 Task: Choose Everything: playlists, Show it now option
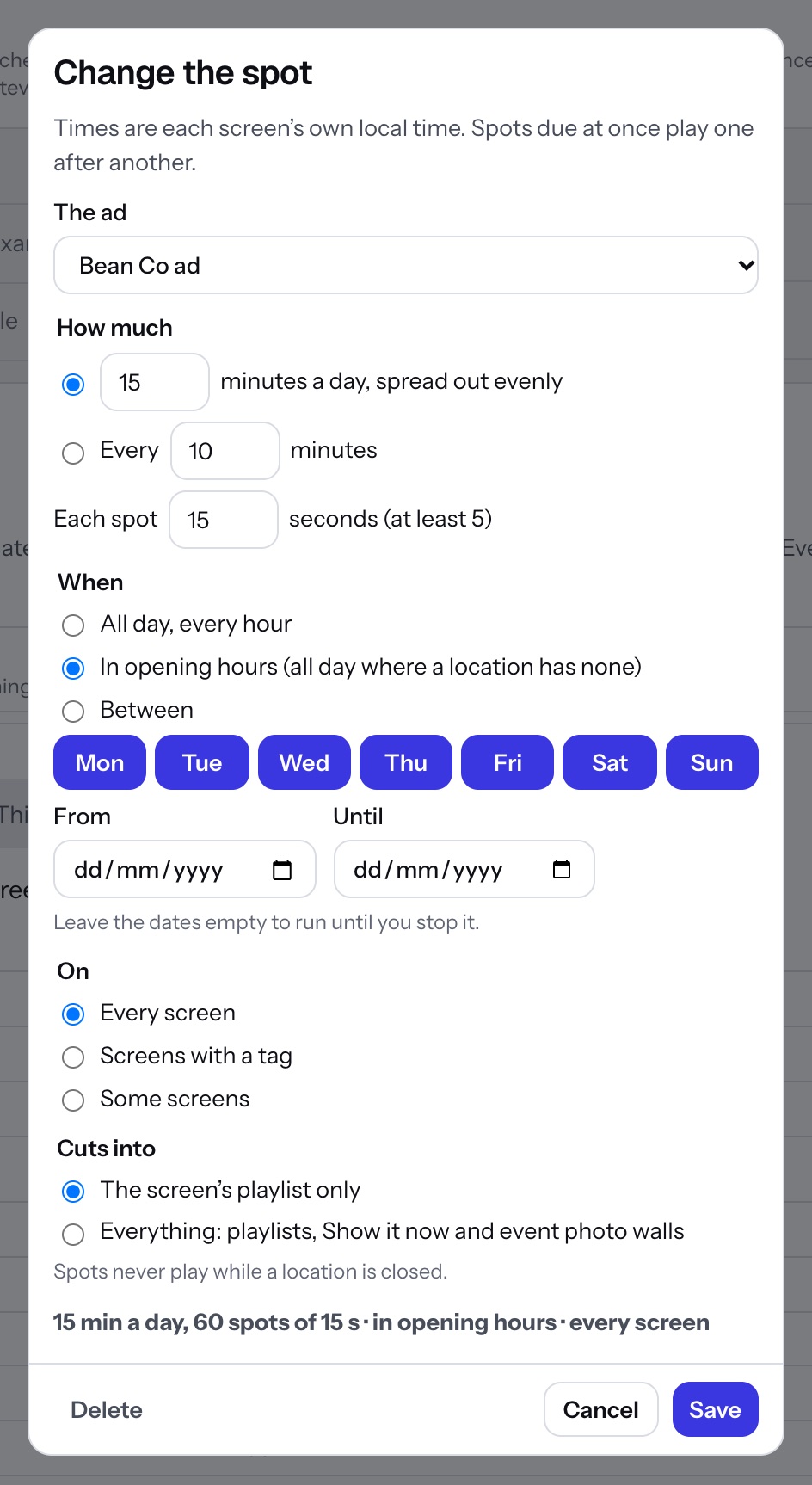[x=73, y=1234]
